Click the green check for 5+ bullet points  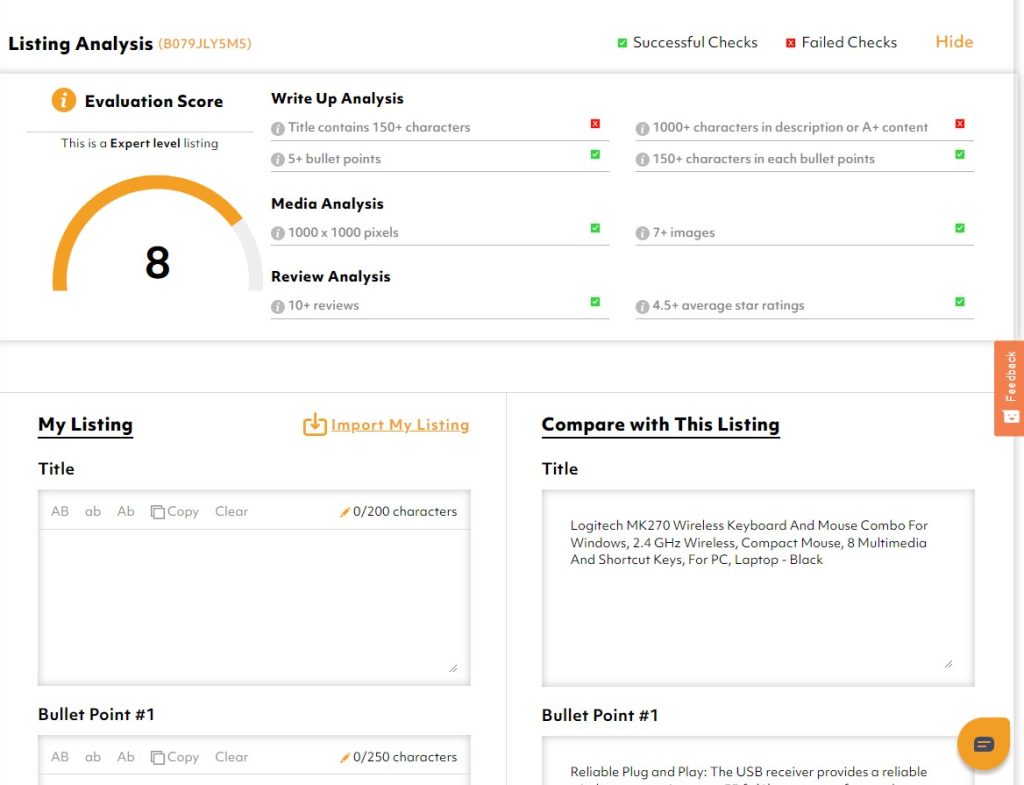click(x=595, y=155)
